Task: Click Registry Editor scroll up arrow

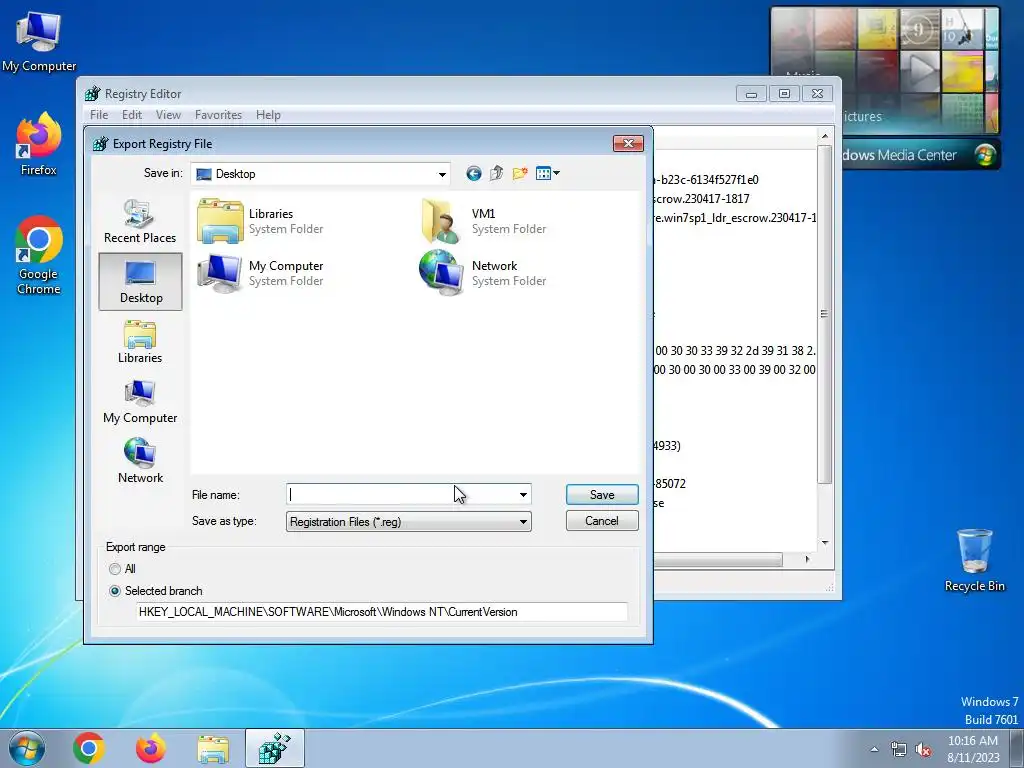Action: coord(825,136)
